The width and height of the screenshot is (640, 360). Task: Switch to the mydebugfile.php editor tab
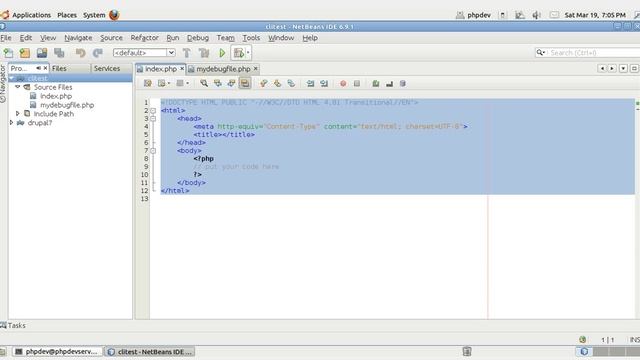tap(223, 69)
